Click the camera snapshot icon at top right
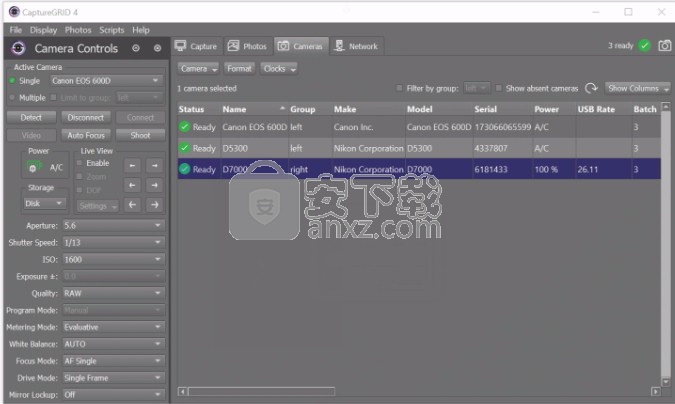Image resolution: width=675 pixels, height=404 pixels. pyautogui.click(x=665, y=46)
